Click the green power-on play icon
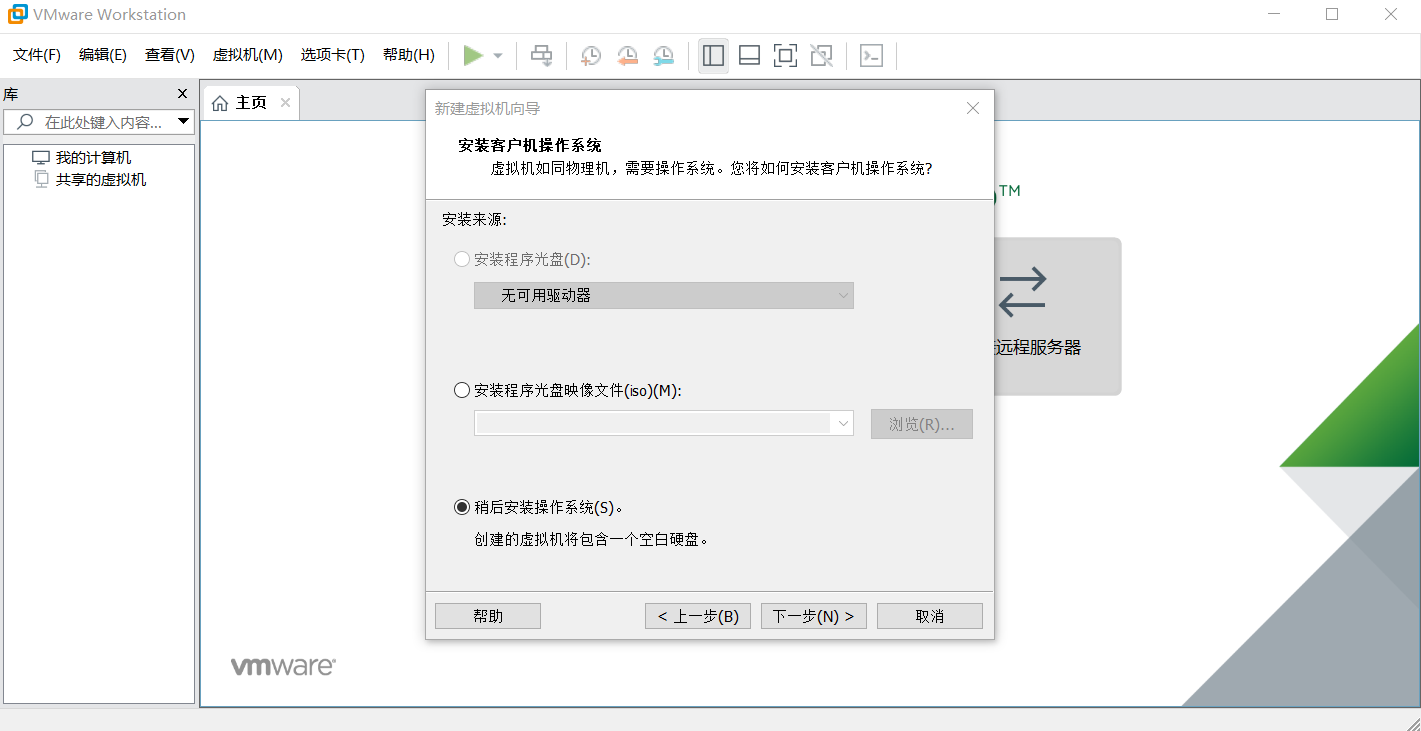The height and width of the screenshot is (731, 1421). pos(474,56)
